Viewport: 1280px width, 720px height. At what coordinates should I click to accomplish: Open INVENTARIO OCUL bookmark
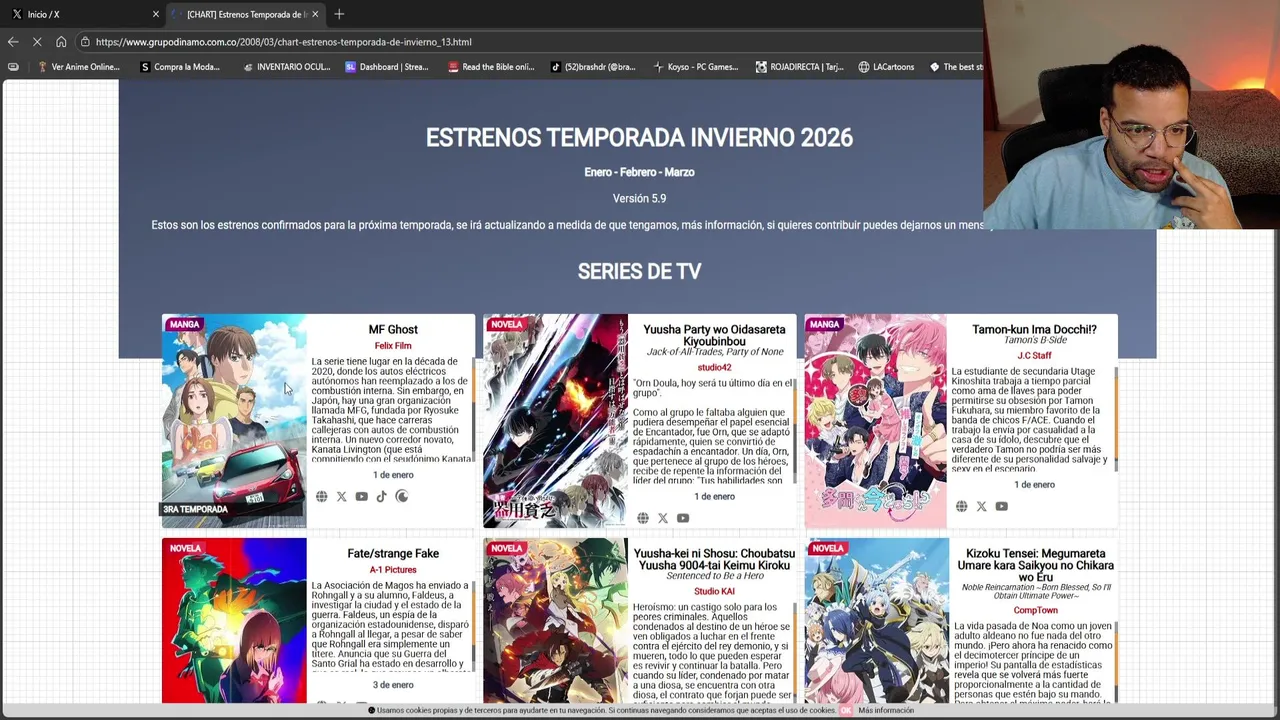point(287,67)
